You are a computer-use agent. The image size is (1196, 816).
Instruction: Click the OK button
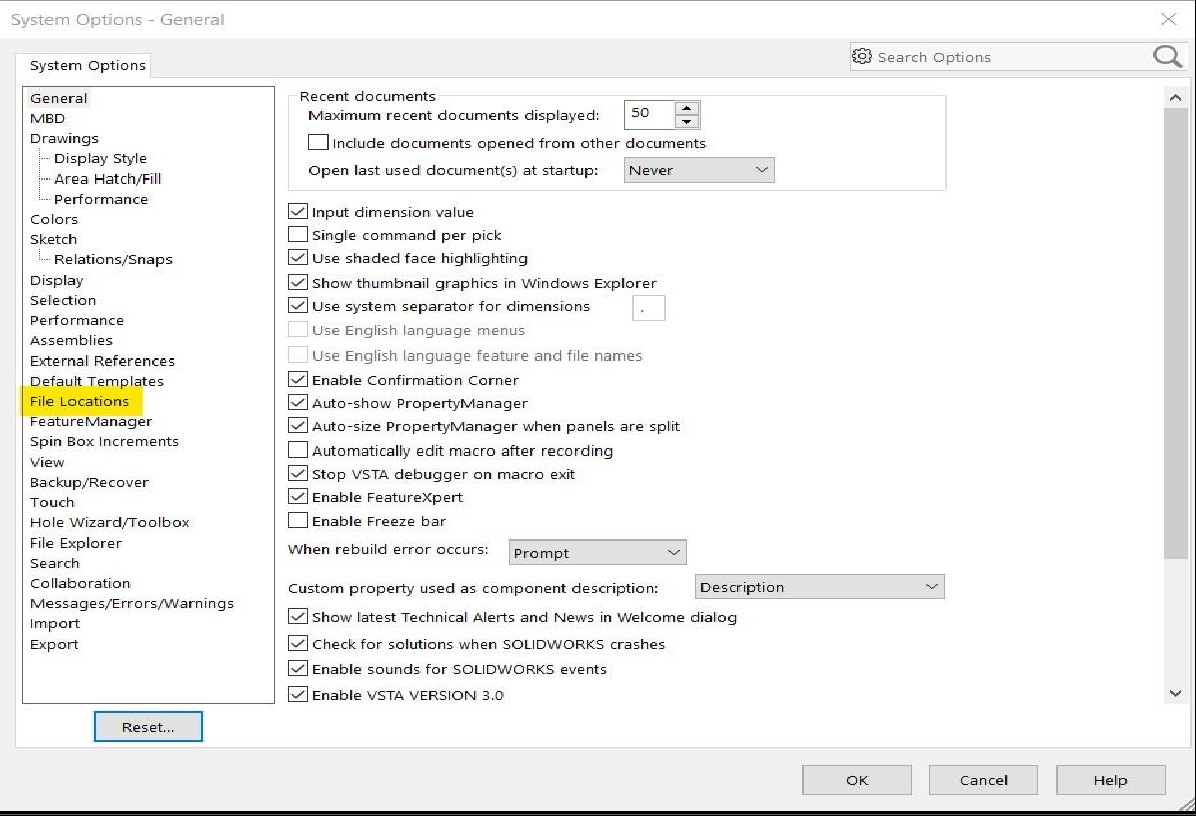point(857,780)
